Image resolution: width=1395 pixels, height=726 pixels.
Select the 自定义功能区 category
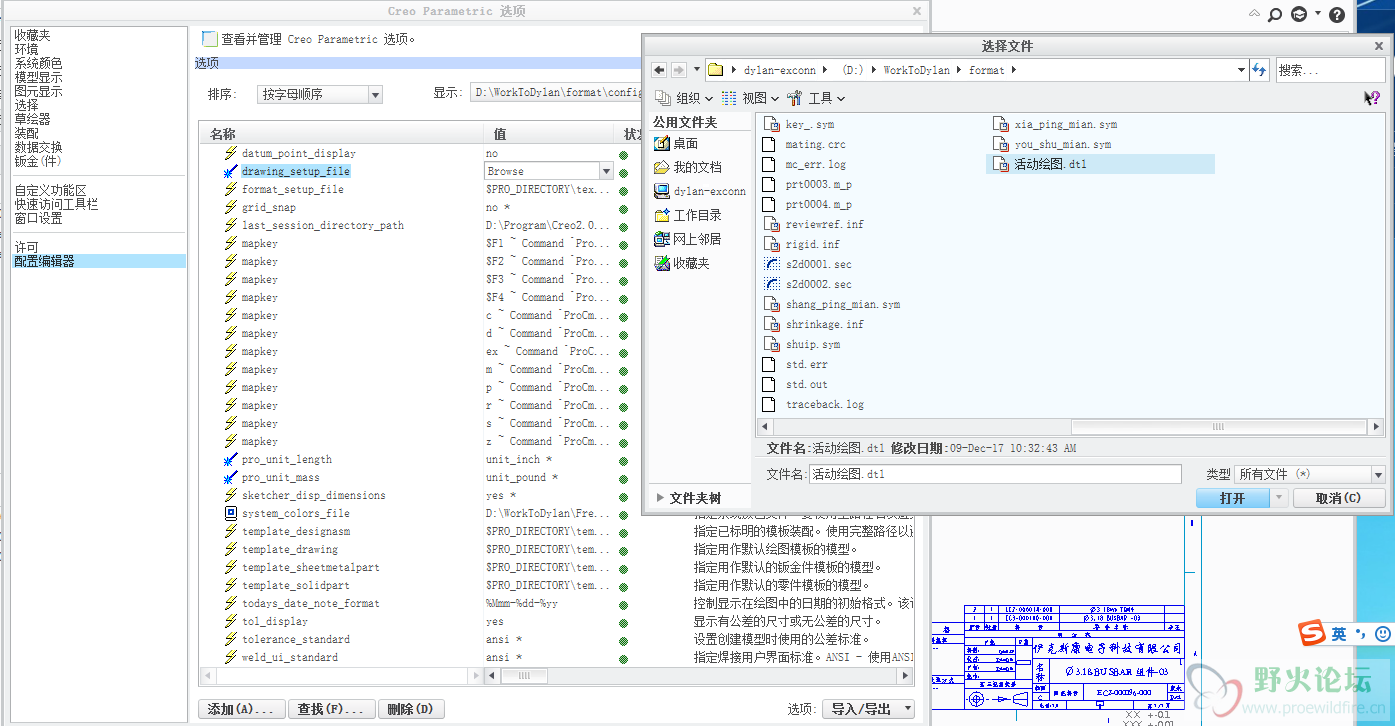(x=50, y=190)
